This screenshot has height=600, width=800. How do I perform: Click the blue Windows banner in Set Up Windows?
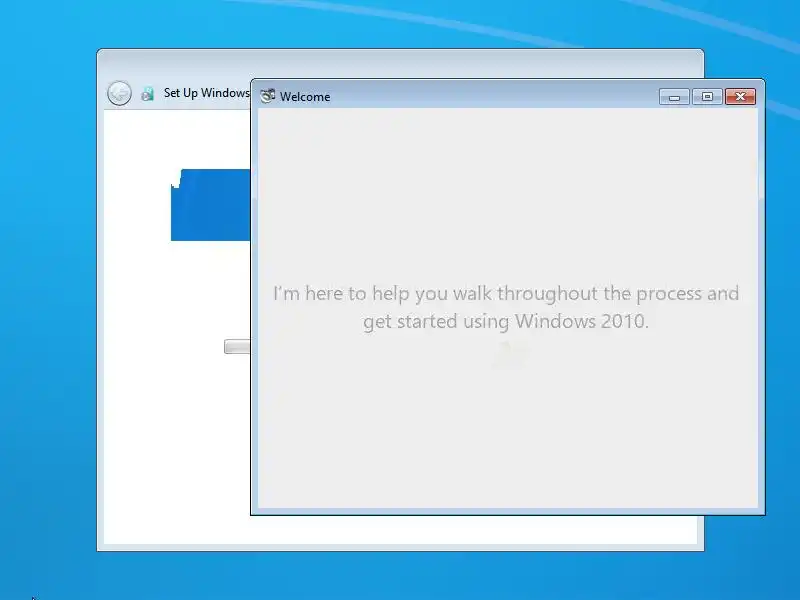pos(211,205)
